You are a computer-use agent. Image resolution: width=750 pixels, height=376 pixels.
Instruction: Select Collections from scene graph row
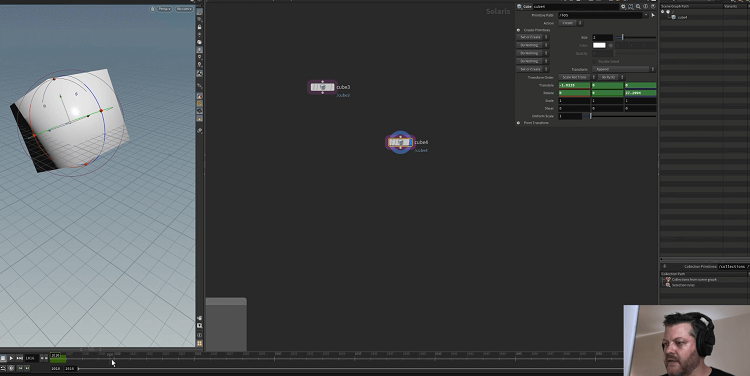[x=705, y=279]
